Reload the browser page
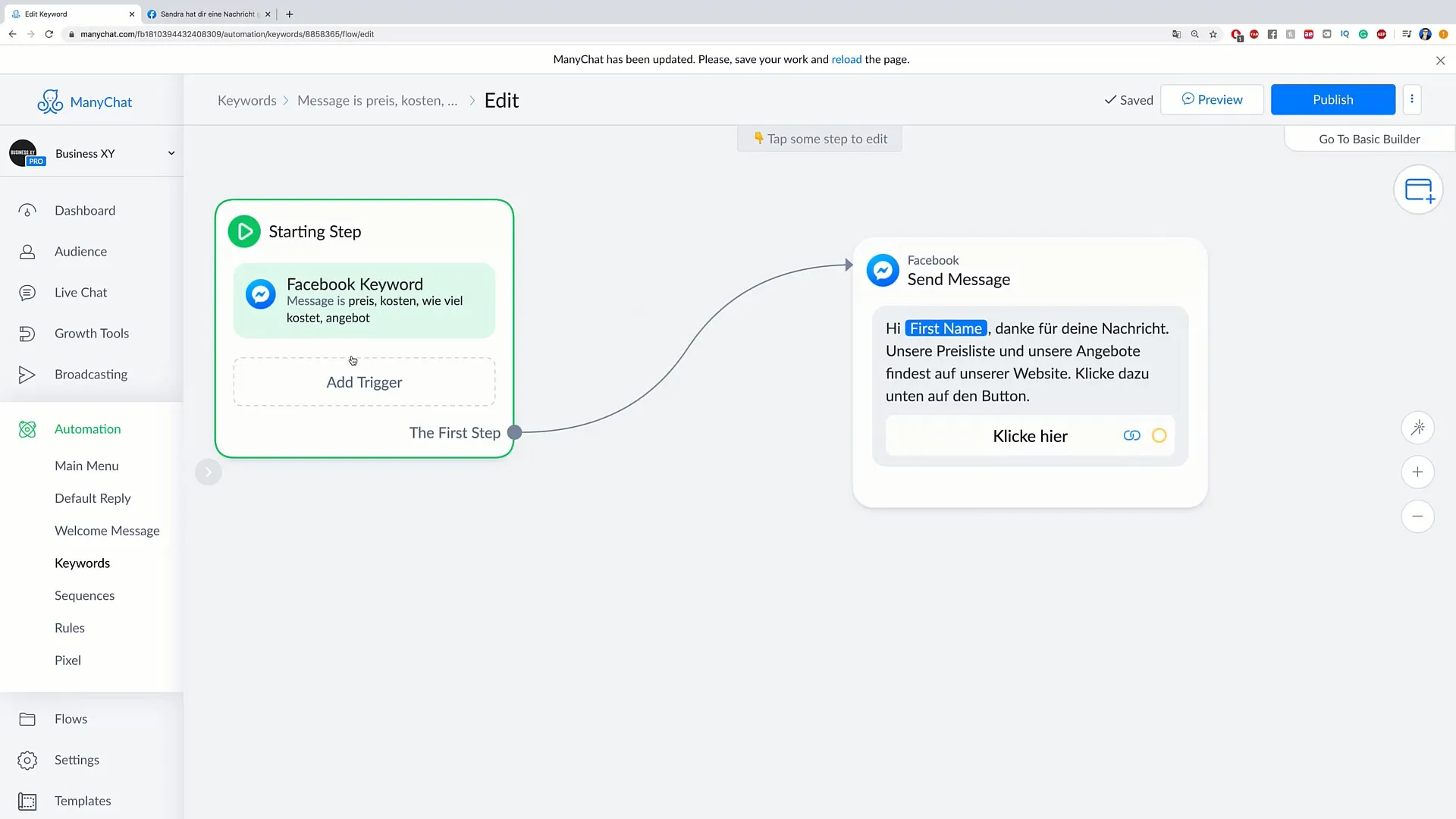This screenshot has width=1456, height=819. coord(49,34)
